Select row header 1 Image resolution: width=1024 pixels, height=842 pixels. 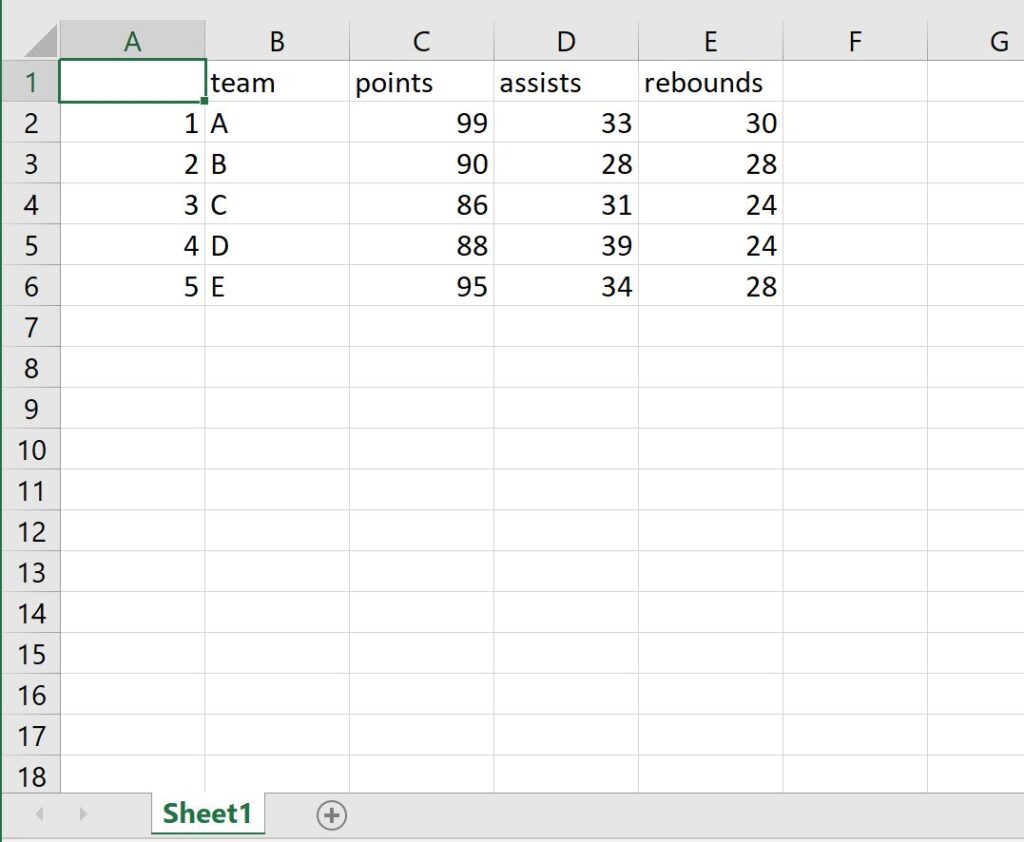point(31,82)
